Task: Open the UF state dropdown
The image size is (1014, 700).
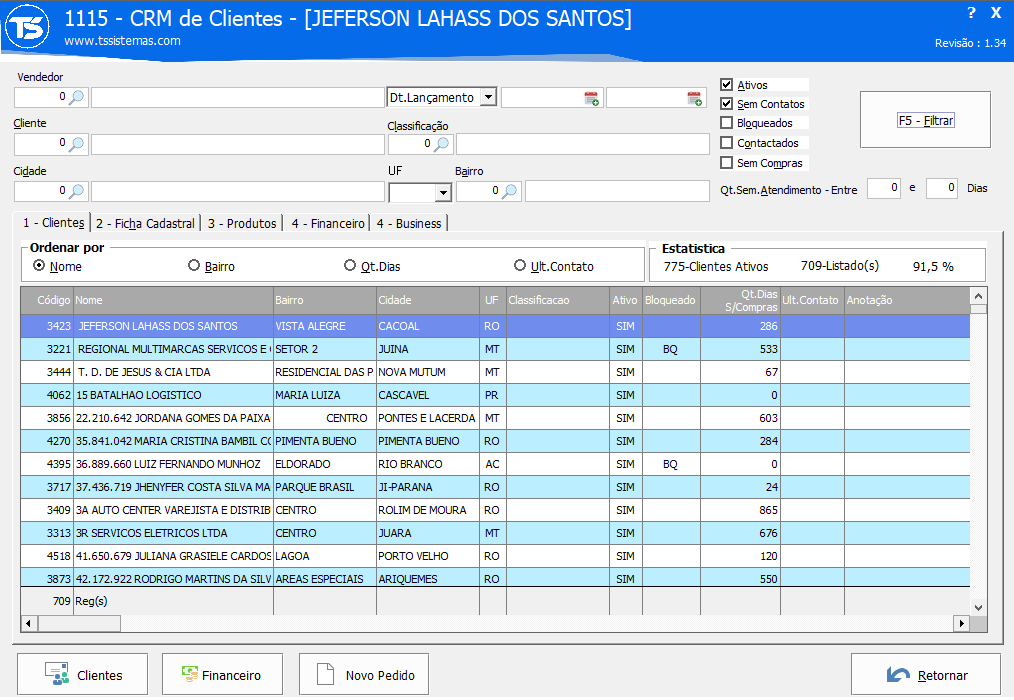Action: [x=442, y=192]
